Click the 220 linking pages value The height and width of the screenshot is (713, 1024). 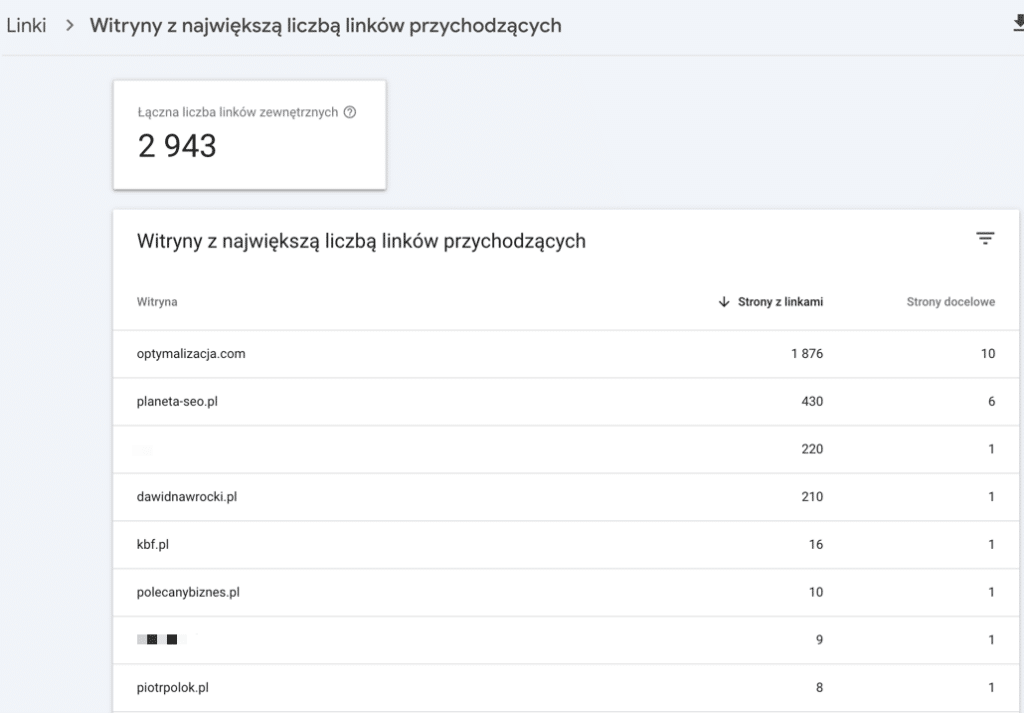[812, 449]
